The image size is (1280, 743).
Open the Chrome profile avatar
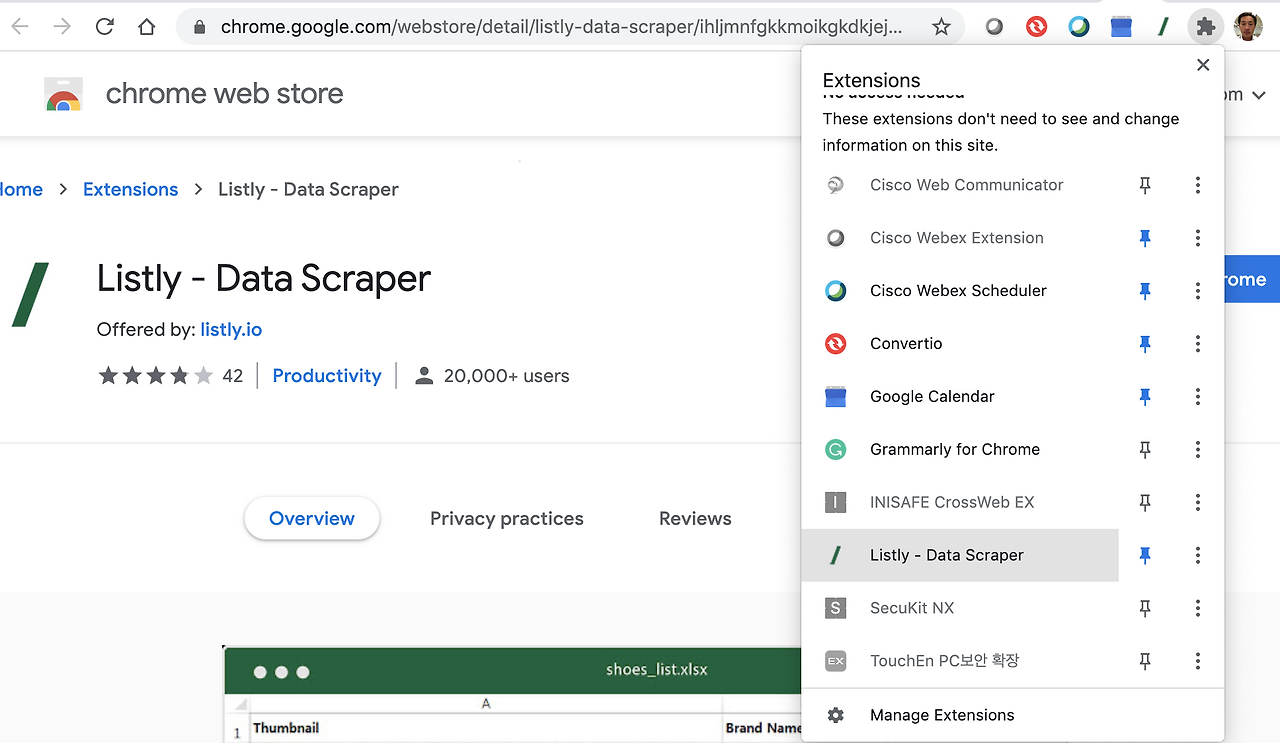pyautogui.click(x=1248, y=27)
